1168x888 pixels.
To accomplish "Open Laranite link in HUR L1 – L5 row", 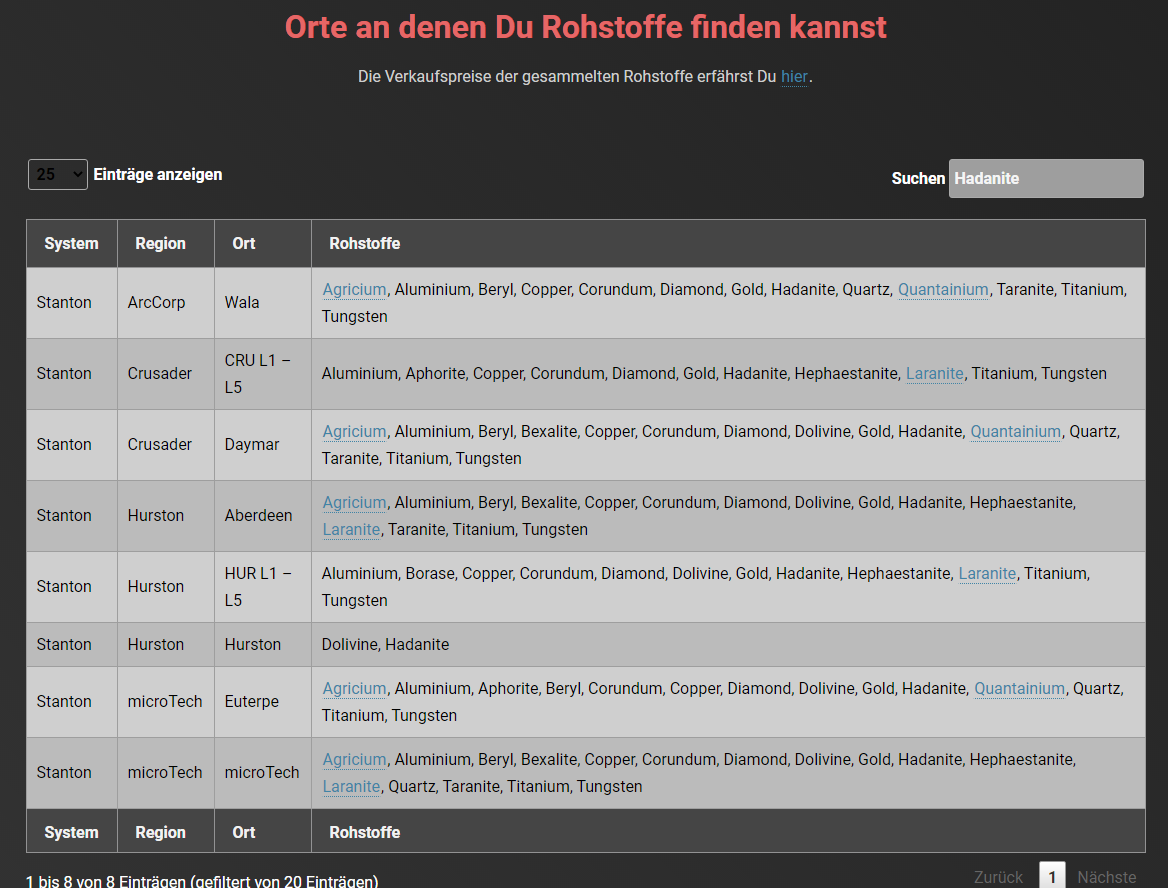I will tap(987, 574).
